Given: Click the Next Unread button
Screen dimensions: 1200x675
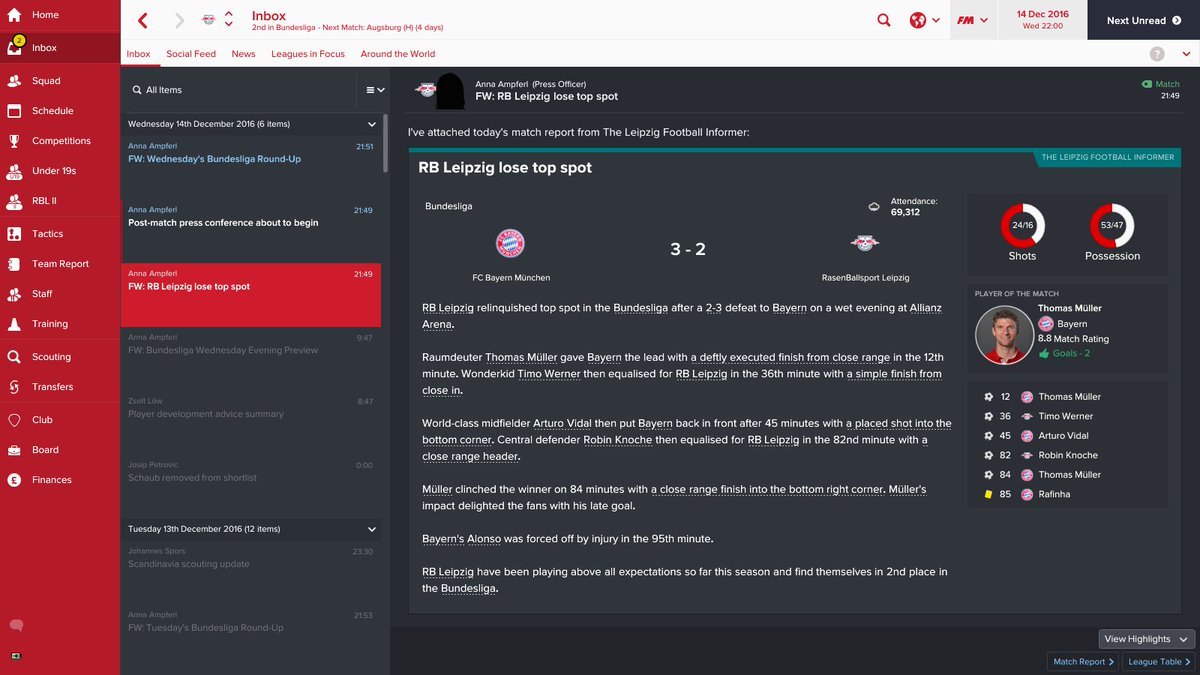Looking at the screenshot, I should (1143, 20).
